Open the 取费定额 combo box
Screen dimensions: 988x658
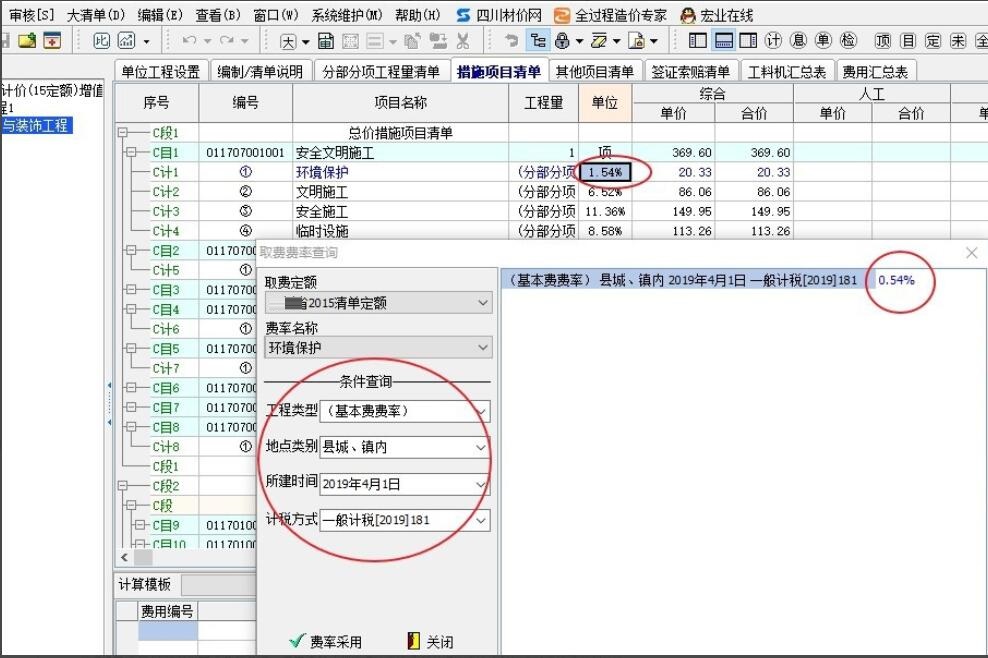[x=378, y=303]
